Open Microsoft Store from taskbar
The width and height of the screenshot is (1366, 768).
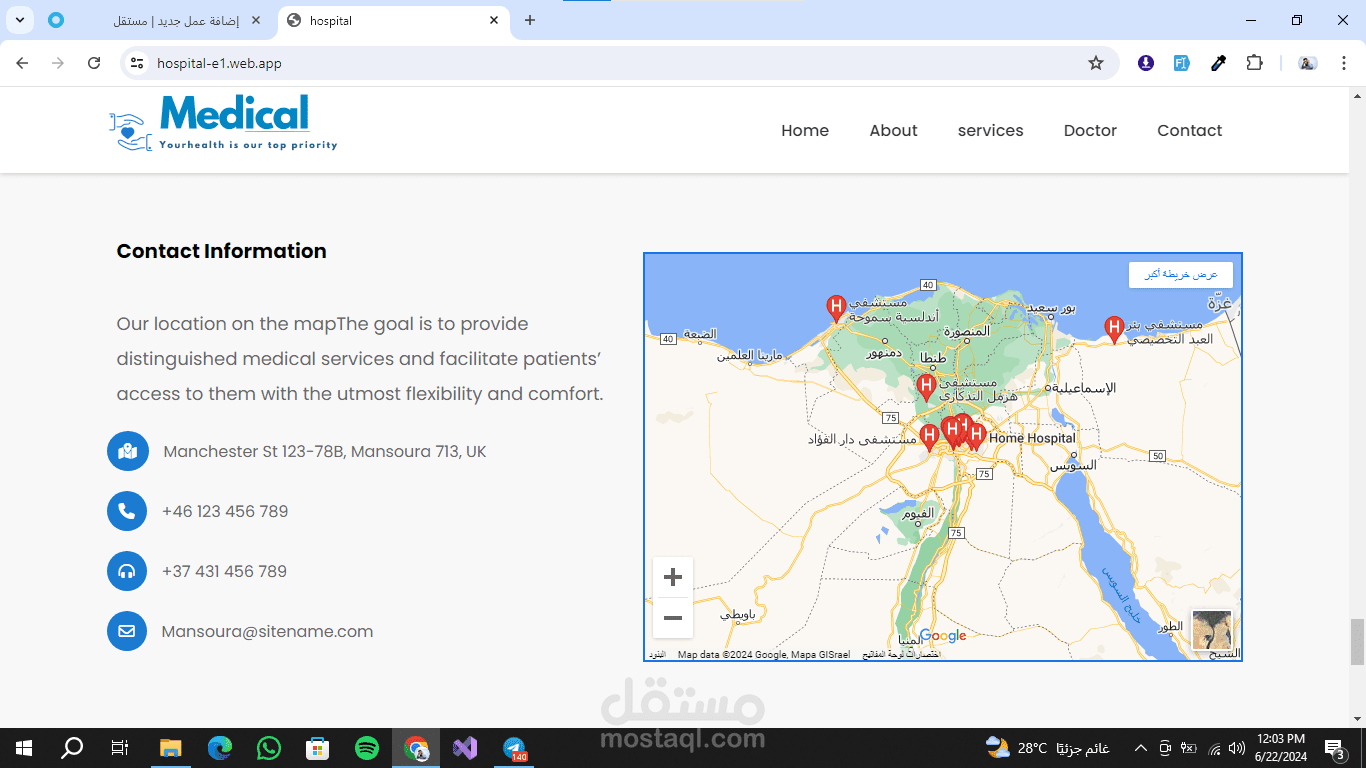click(x=318, y=748)
